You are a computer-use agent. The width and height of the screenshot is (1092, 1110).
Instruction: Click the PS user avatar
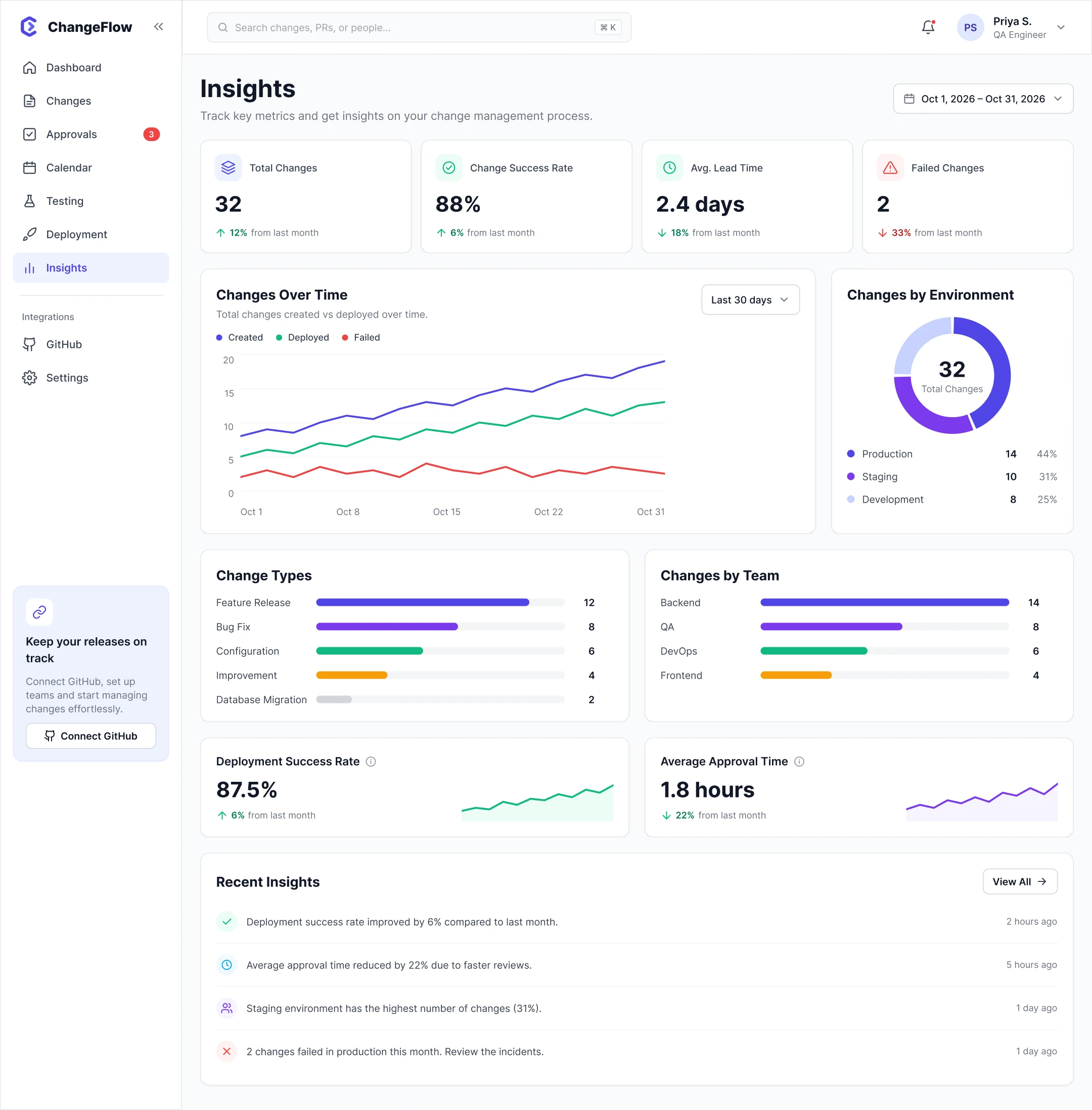pyautogui.click(x=970, y=27)
